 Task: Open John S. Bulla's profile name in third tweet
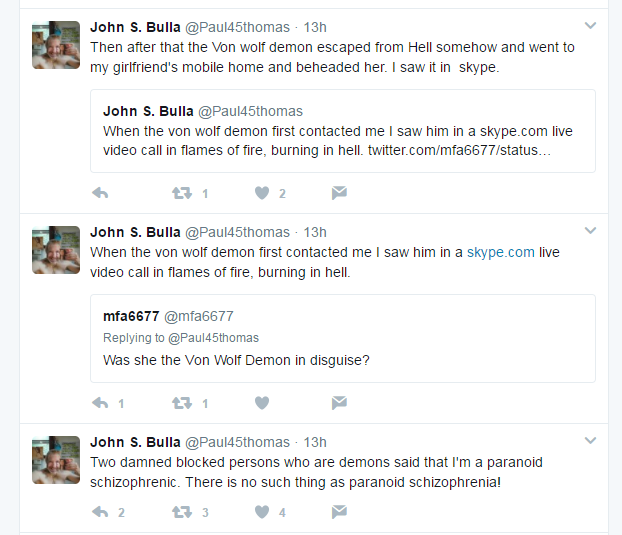(x=135, y=442)
